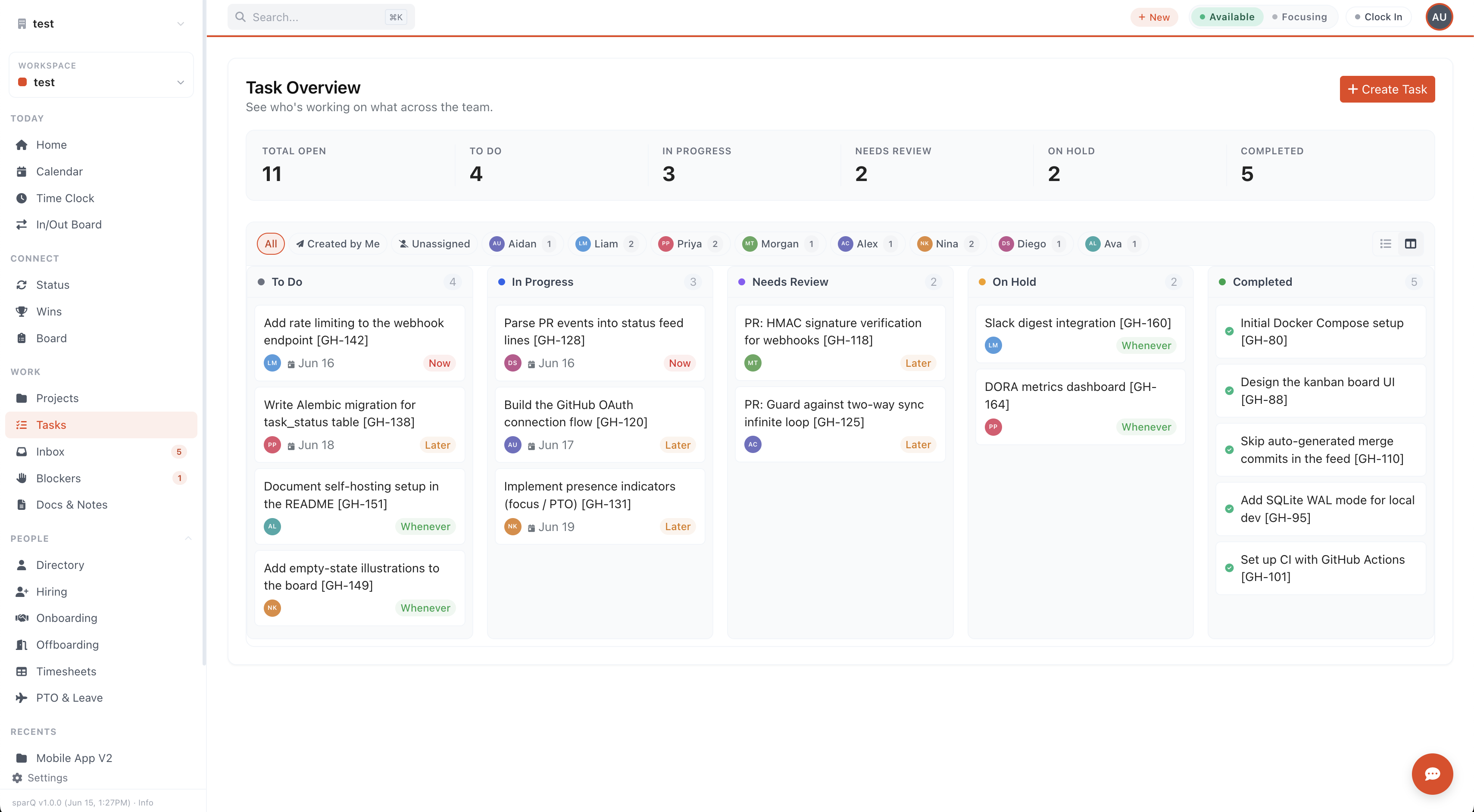Screen dimensions: 1474x812
Task: Select the All filter tab
Action: coord(271,244)
